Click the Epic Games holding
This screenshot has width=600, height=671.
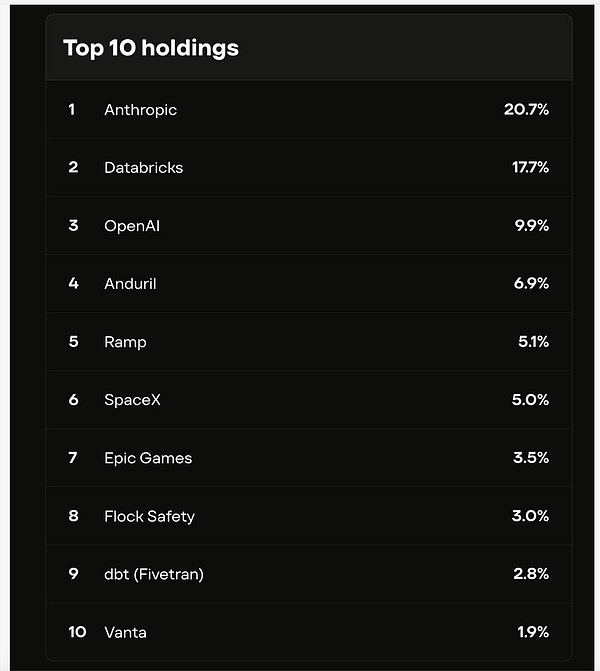coord(148,458)
